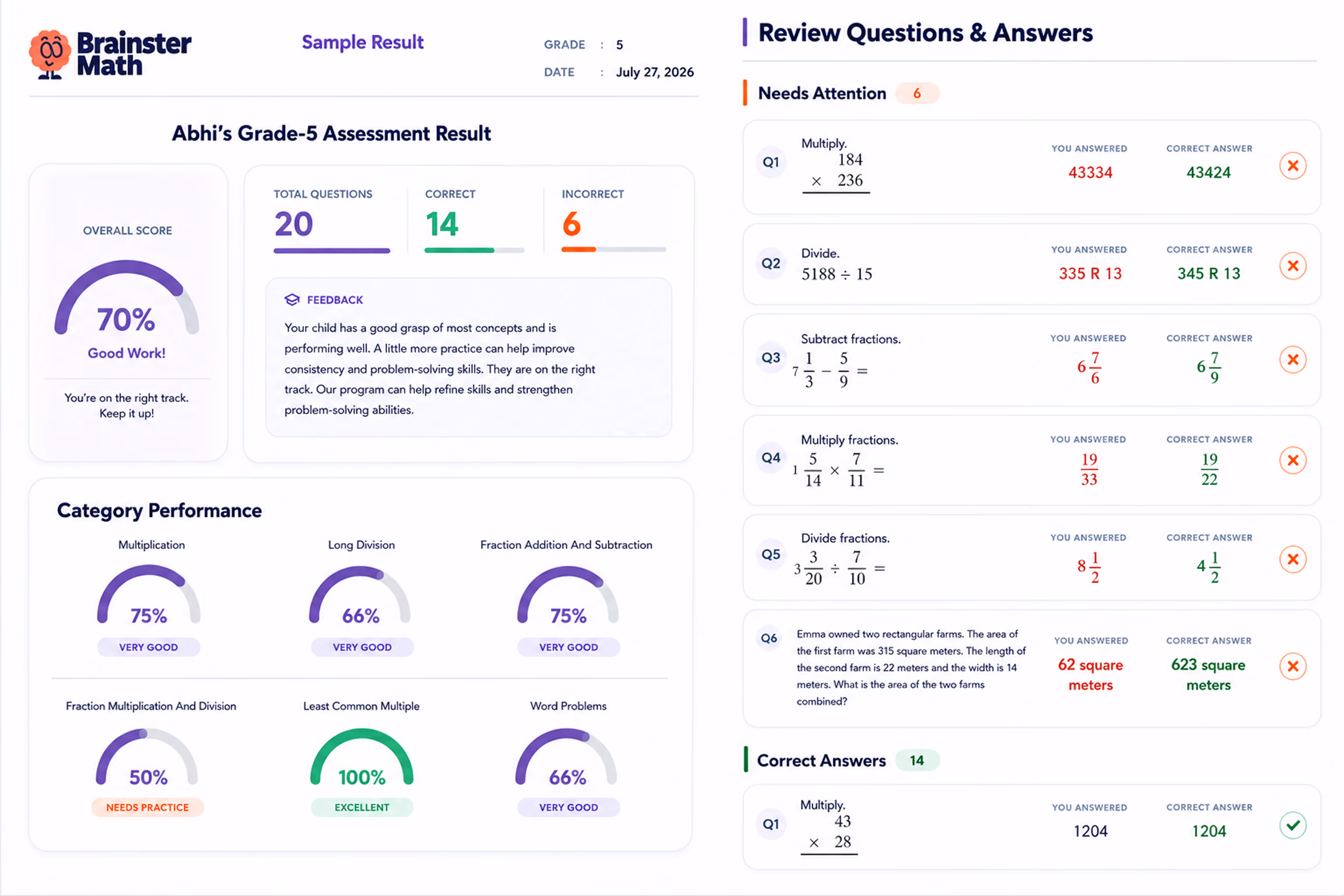Click the red fraction answer 19/33
1344x896 pixels.
1089,469
